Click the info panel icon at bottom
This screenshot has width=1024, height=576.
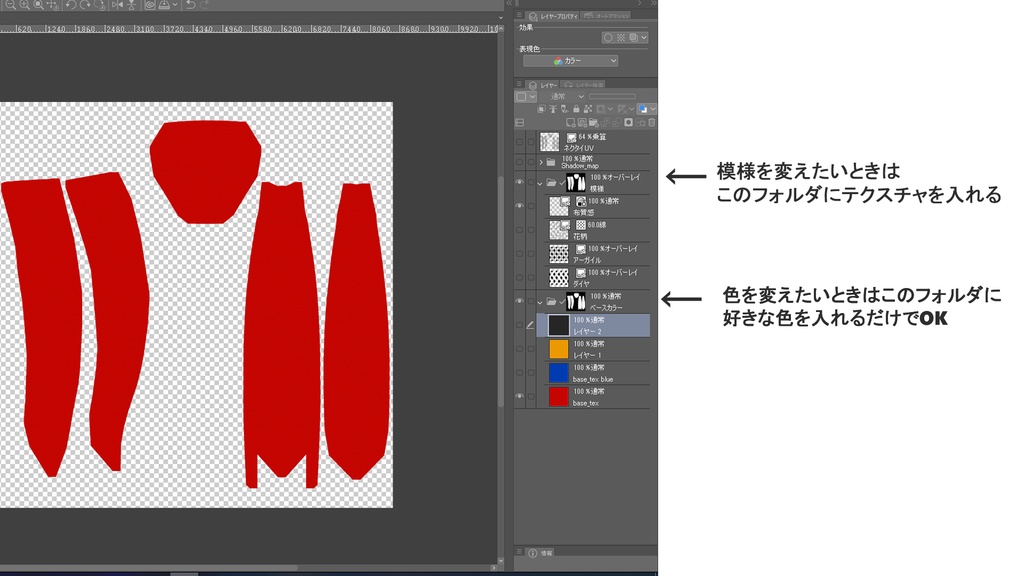tap(532, 553)
